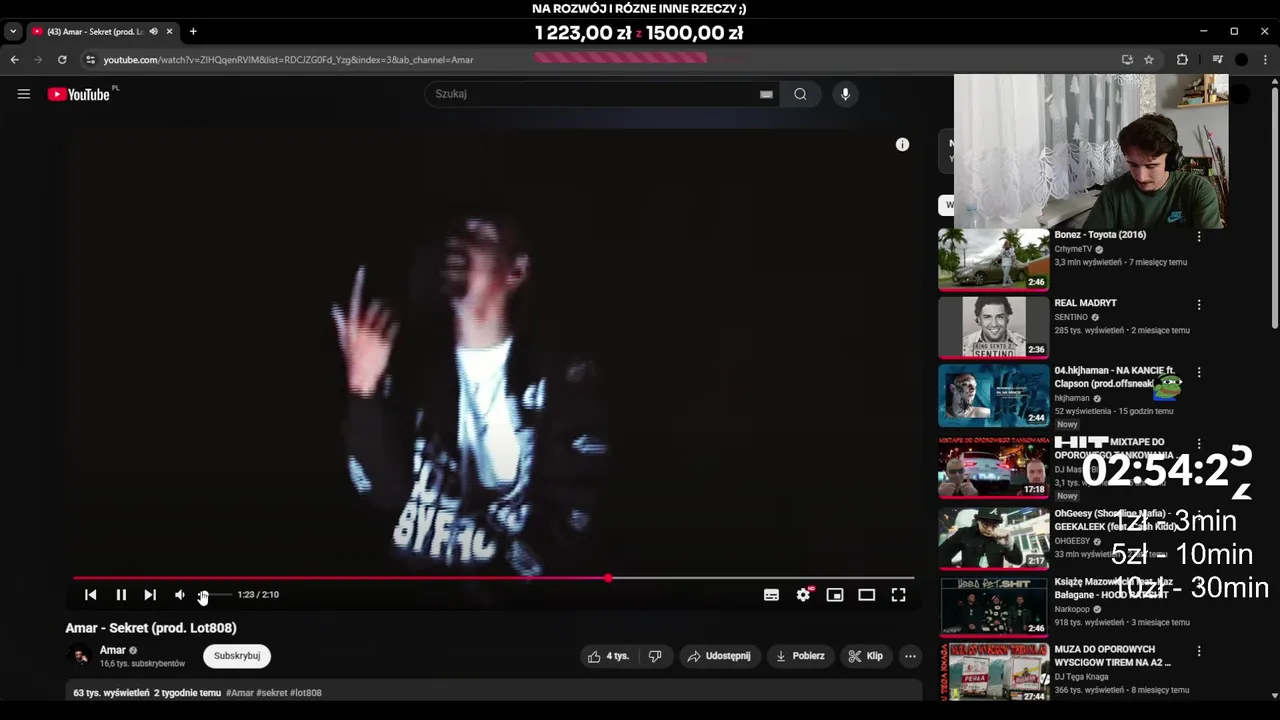
Task: Click the CrhymeTV channel name
Action: (1073, 249)
